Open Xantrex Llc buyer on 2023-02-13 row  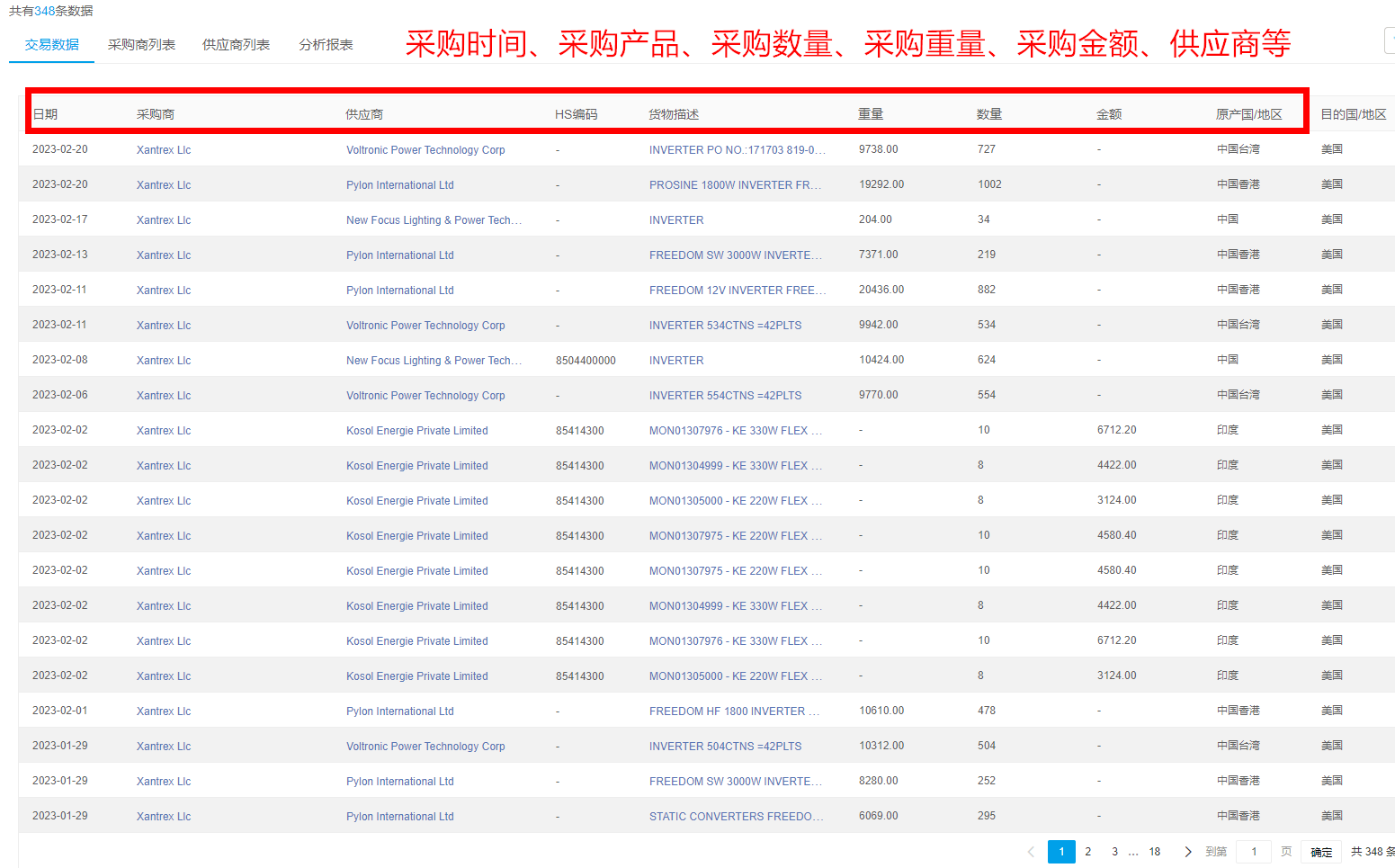coord(164,255)
